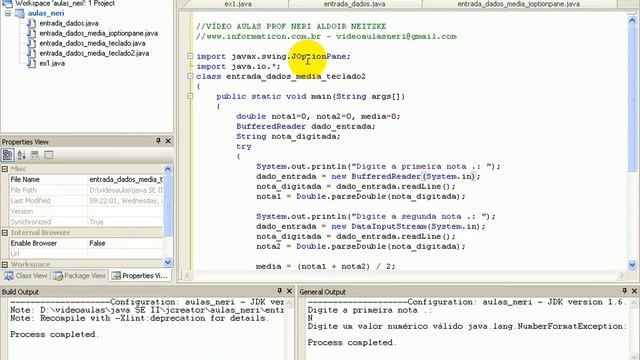The height and width of the screenshot is (360, 640).
Task: Select the File Name property row
Action: [x=86, y=180]
